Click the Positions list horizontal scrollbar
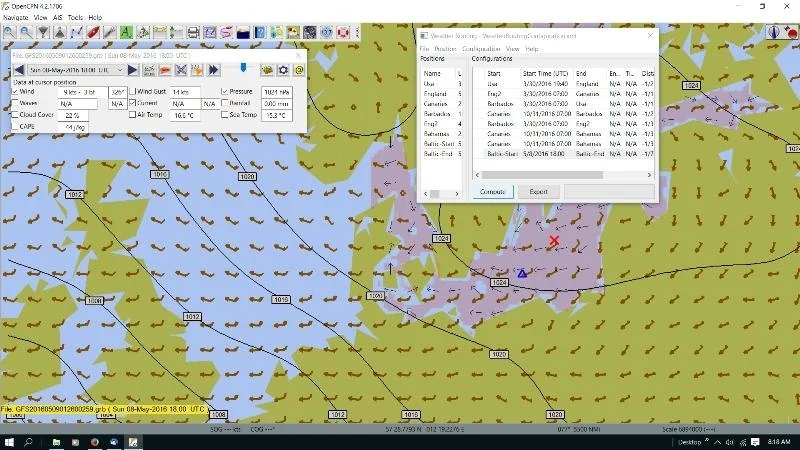This screenshot has height=450, width=800. pyautogui.click(x=435, y=194)
